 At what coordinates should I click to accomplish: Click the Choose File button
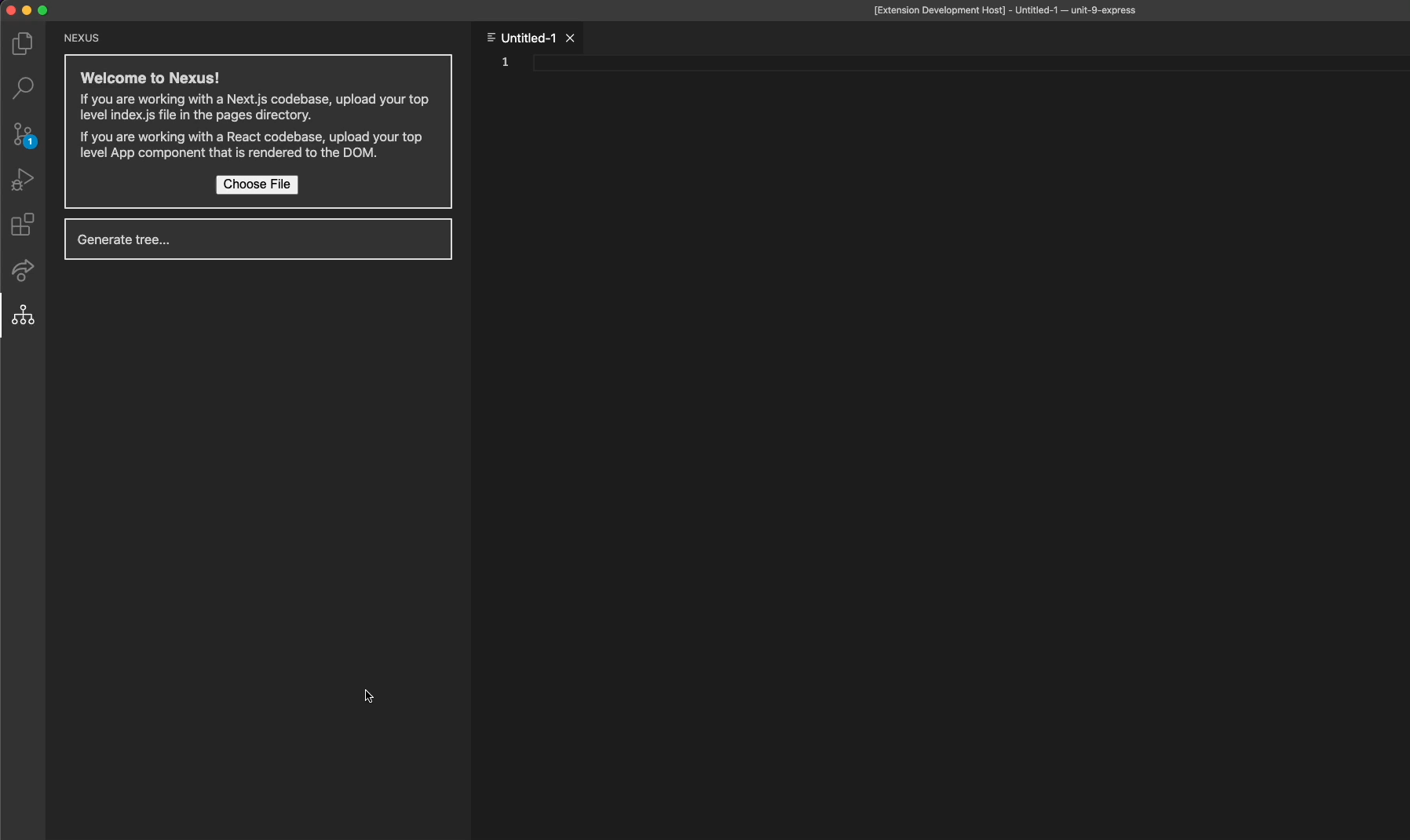tap(258, 184)
